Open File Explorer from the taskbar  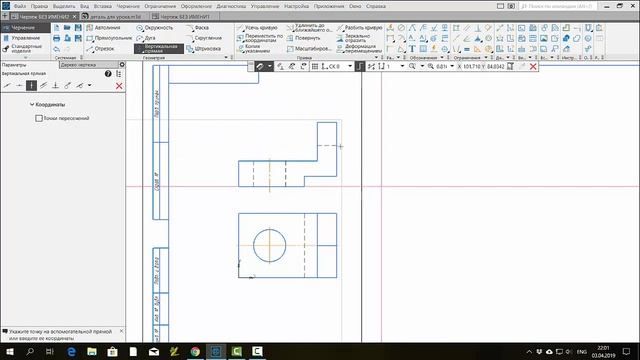[92, 351]
